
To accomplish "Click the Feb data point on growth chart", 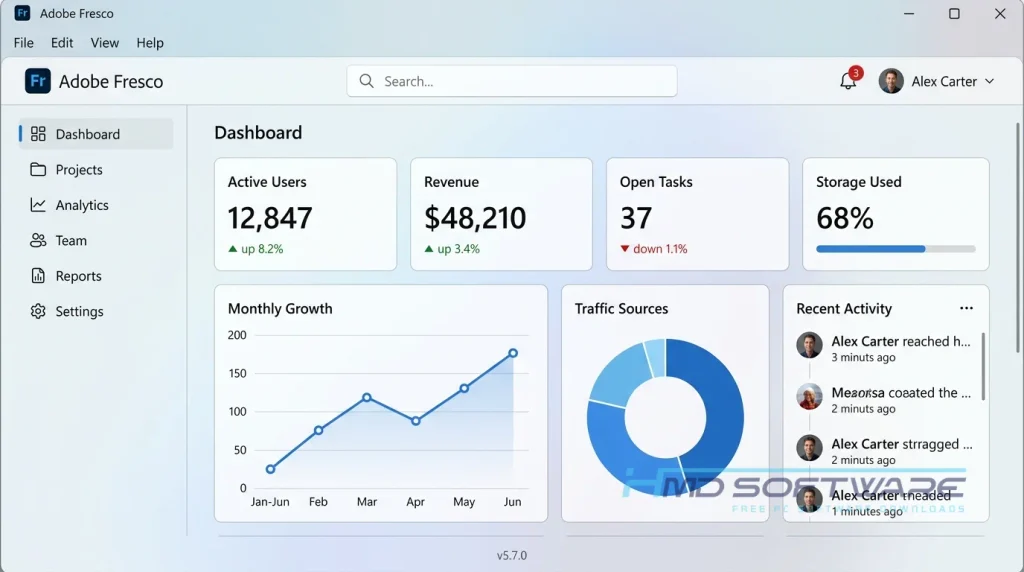I will click(318, 430).
